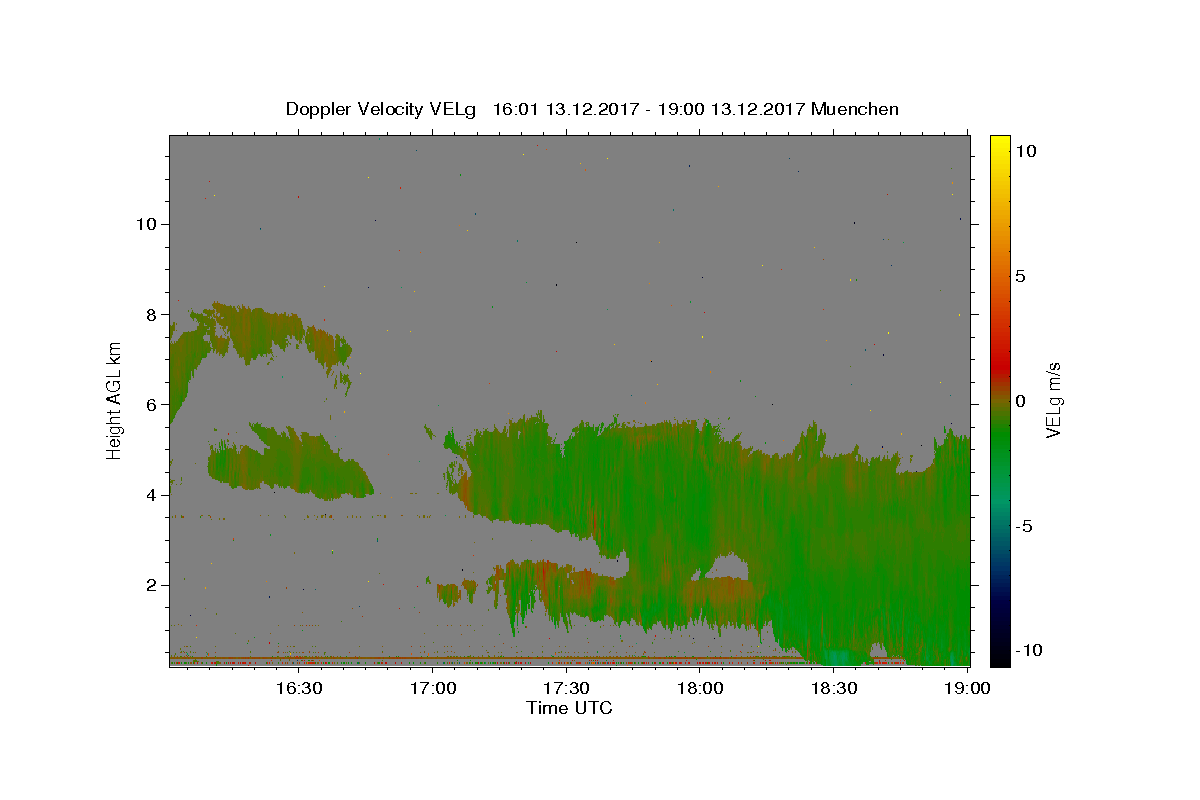Click the height label 10 on y-axis

[145, 224]
